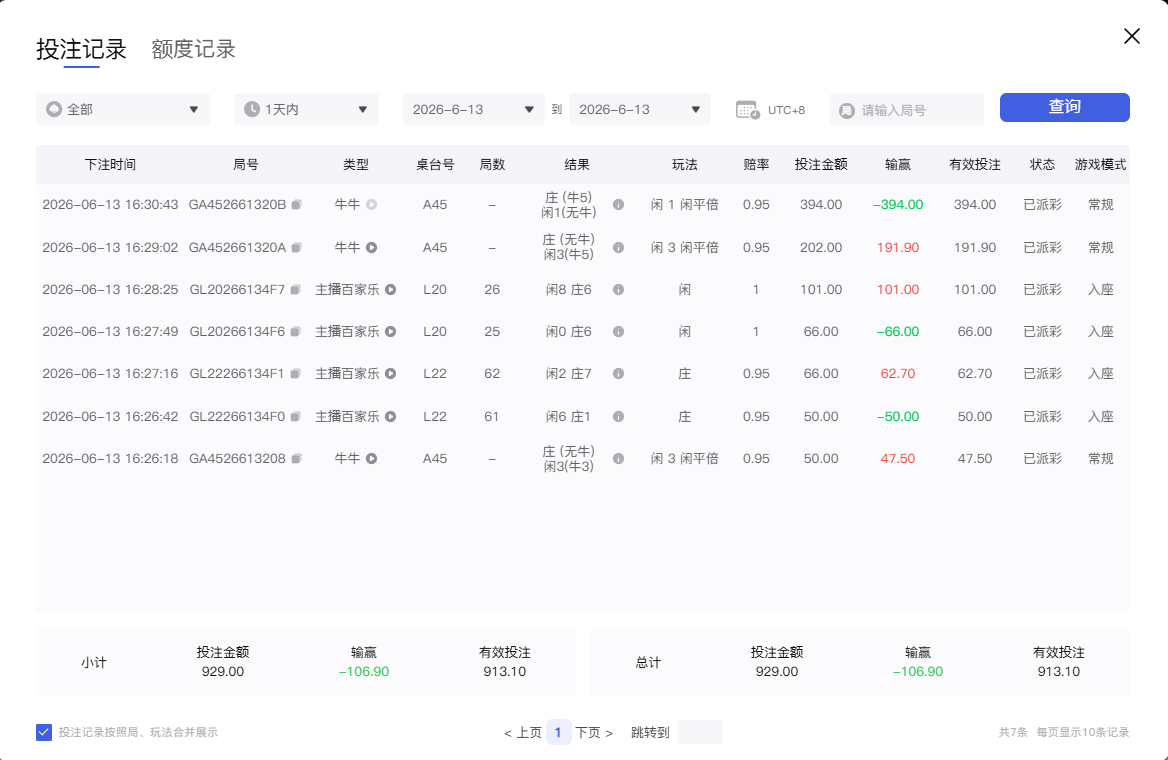Viewport: 1168px width, 760px height.
Task: Click the 投注金额 column header
Action: coord(821,165)
